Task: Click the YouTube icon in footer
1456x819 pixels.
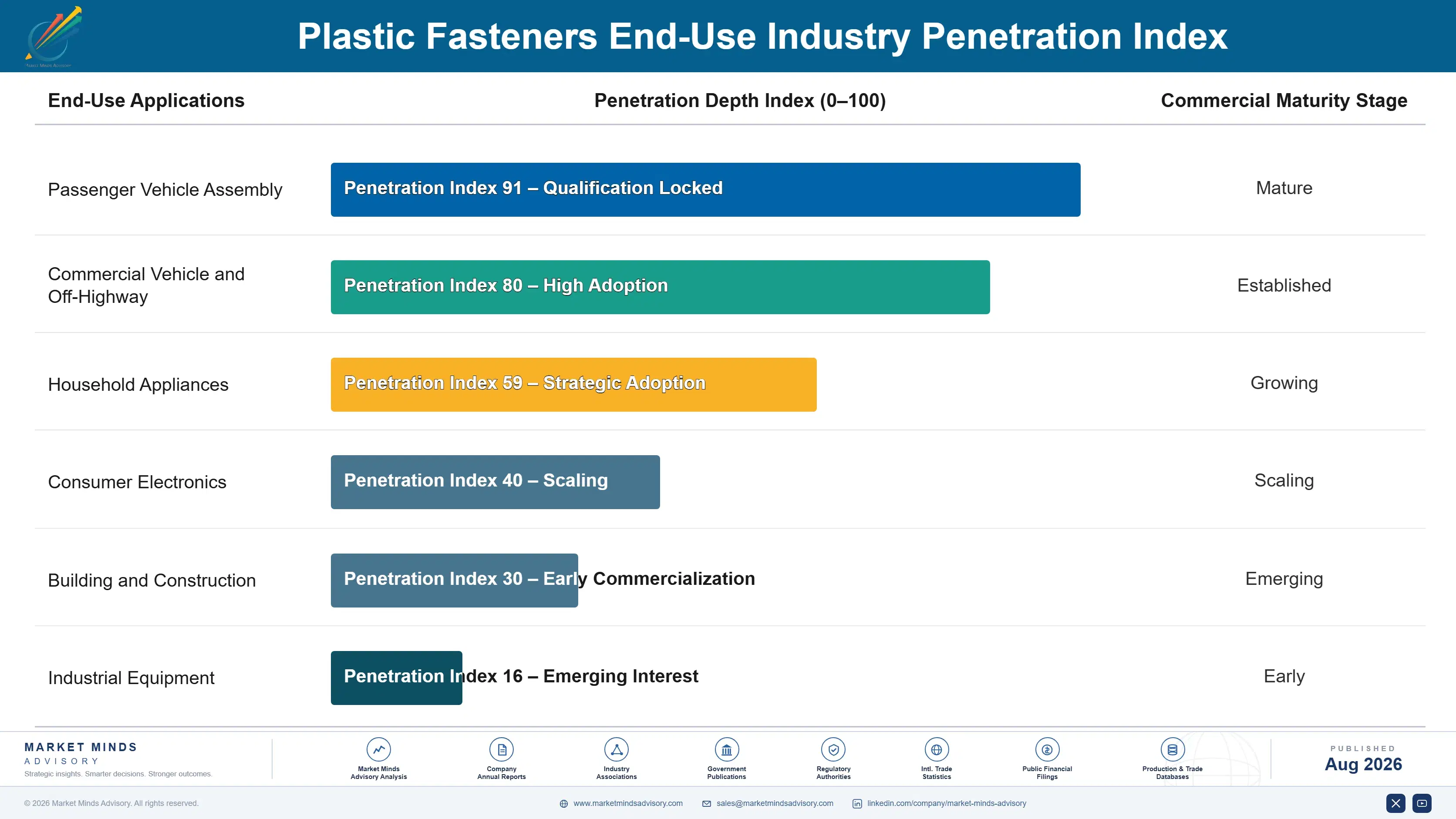Action: pos(1422,803)
